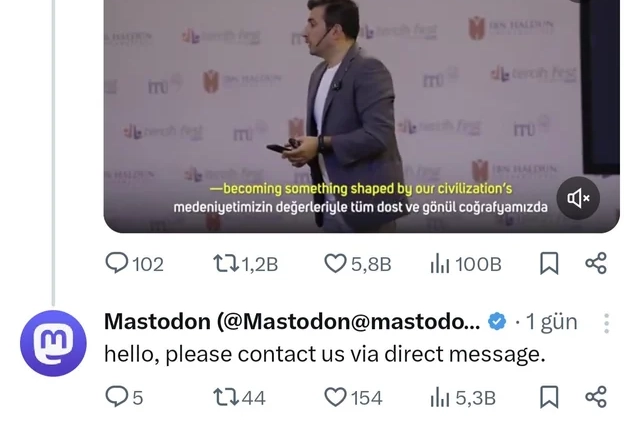Unmute the video with speaker icon

click(578, 198)
